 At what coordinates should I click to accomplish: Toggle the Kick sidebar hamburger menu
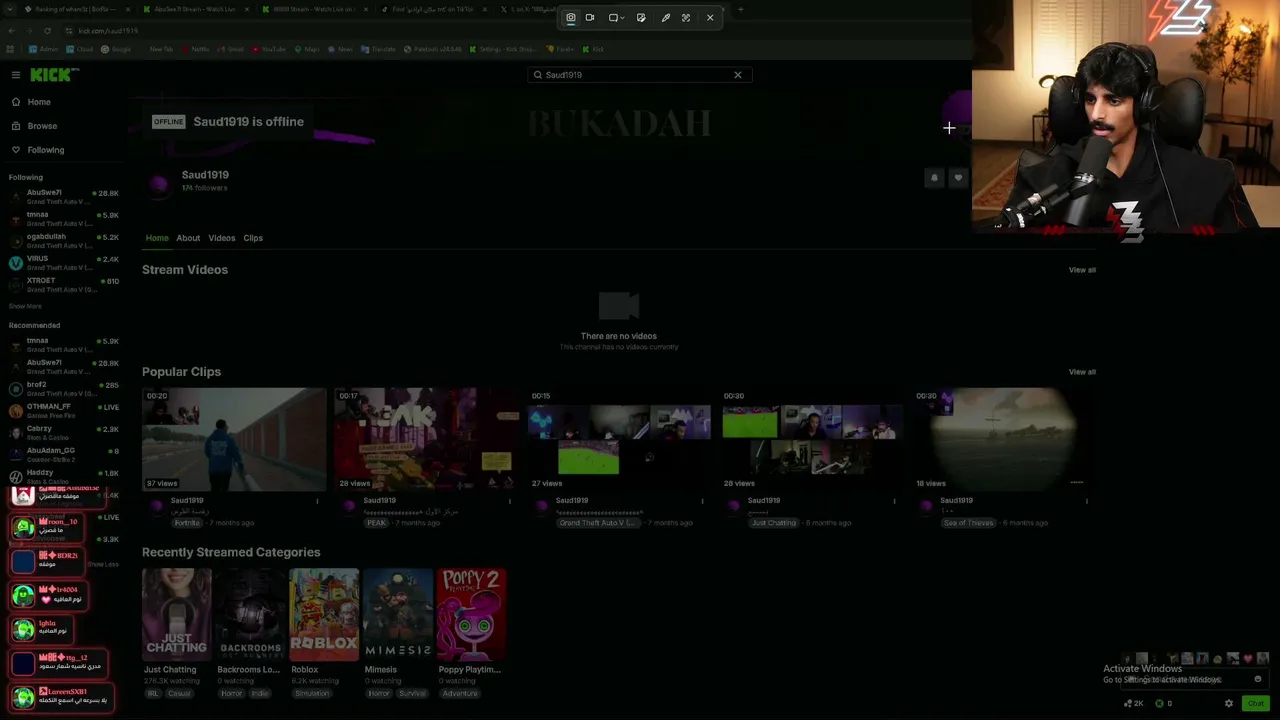[16, 75]
